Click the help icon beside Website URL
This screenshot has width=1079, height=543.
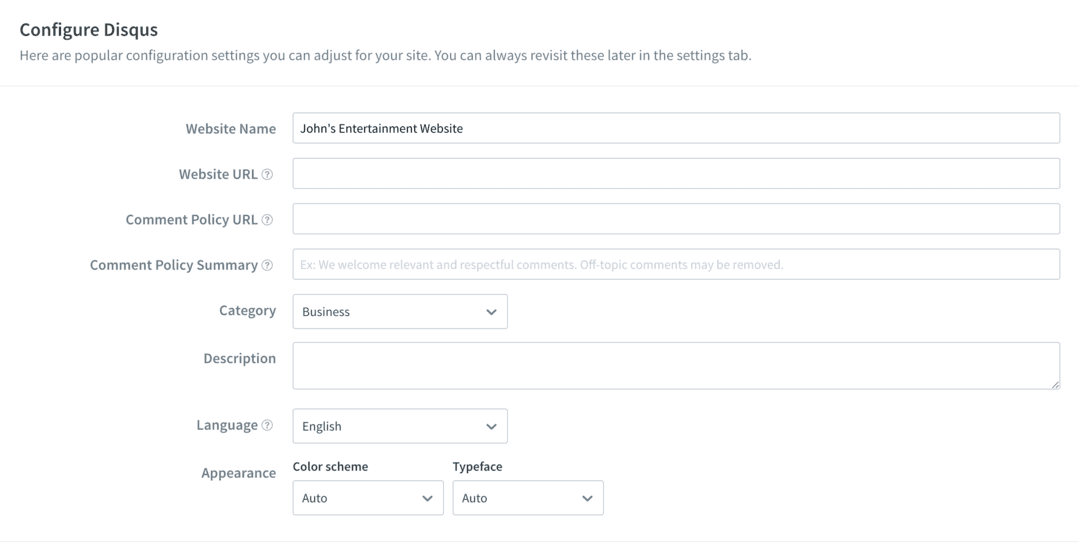tap(267, 174)
